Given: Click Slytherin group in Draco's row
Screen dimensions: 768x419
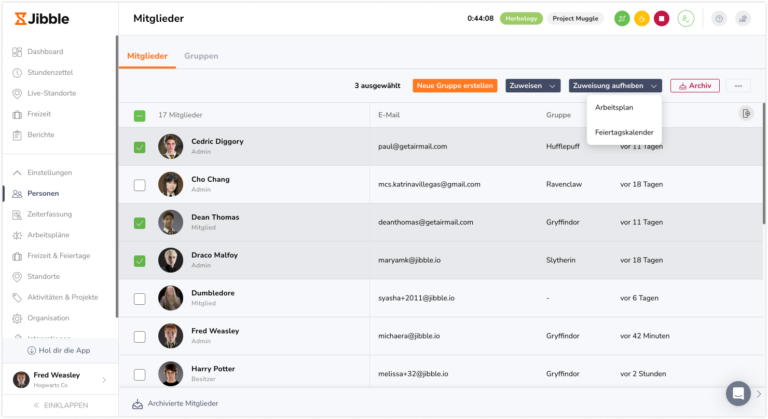Looking at the screenshot, I should [x=561, y=260].
